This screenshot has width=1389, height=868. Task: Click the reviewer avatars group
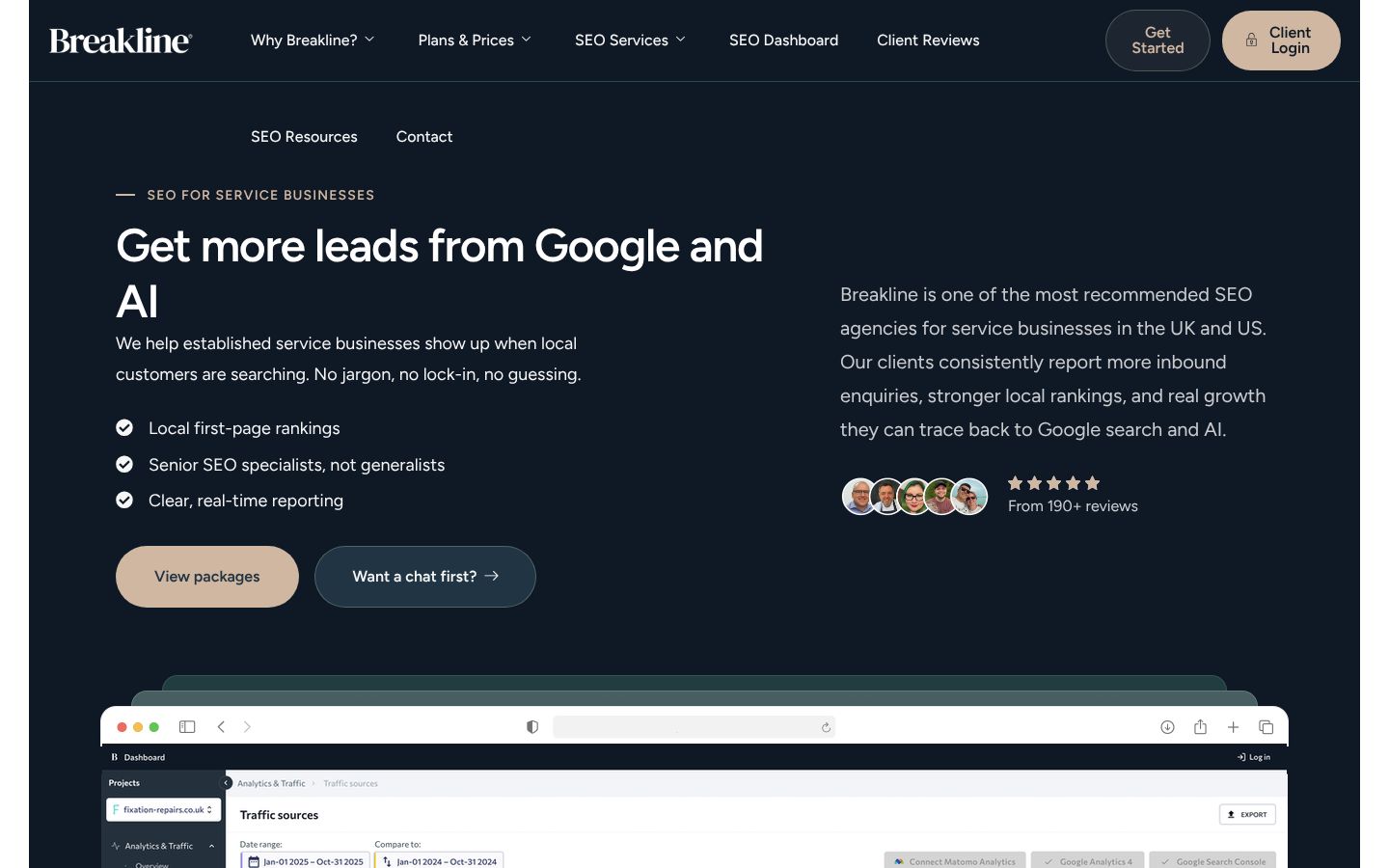(914, 497)
